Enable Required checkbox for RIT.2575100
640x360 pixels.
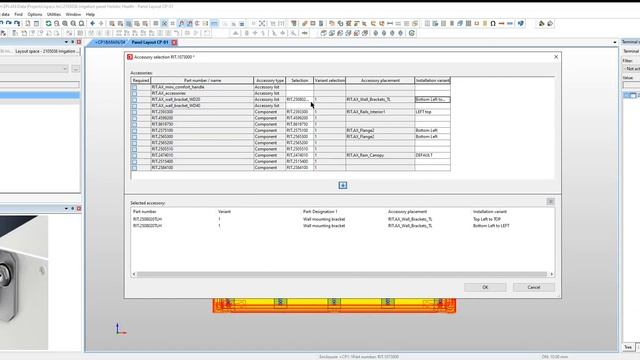[x=134, y=130]
